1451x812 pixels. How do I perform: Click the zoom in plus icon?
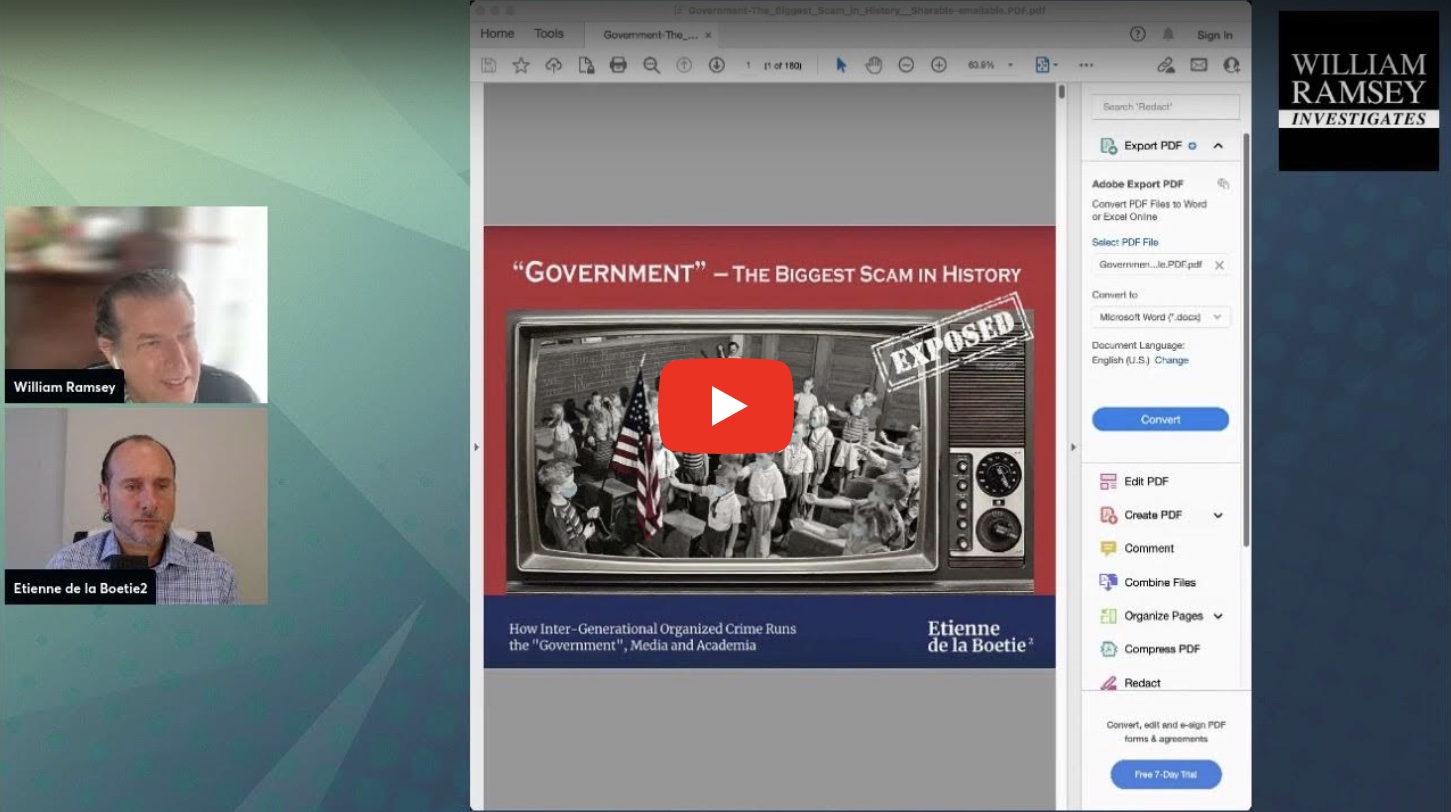pos(938,65)
